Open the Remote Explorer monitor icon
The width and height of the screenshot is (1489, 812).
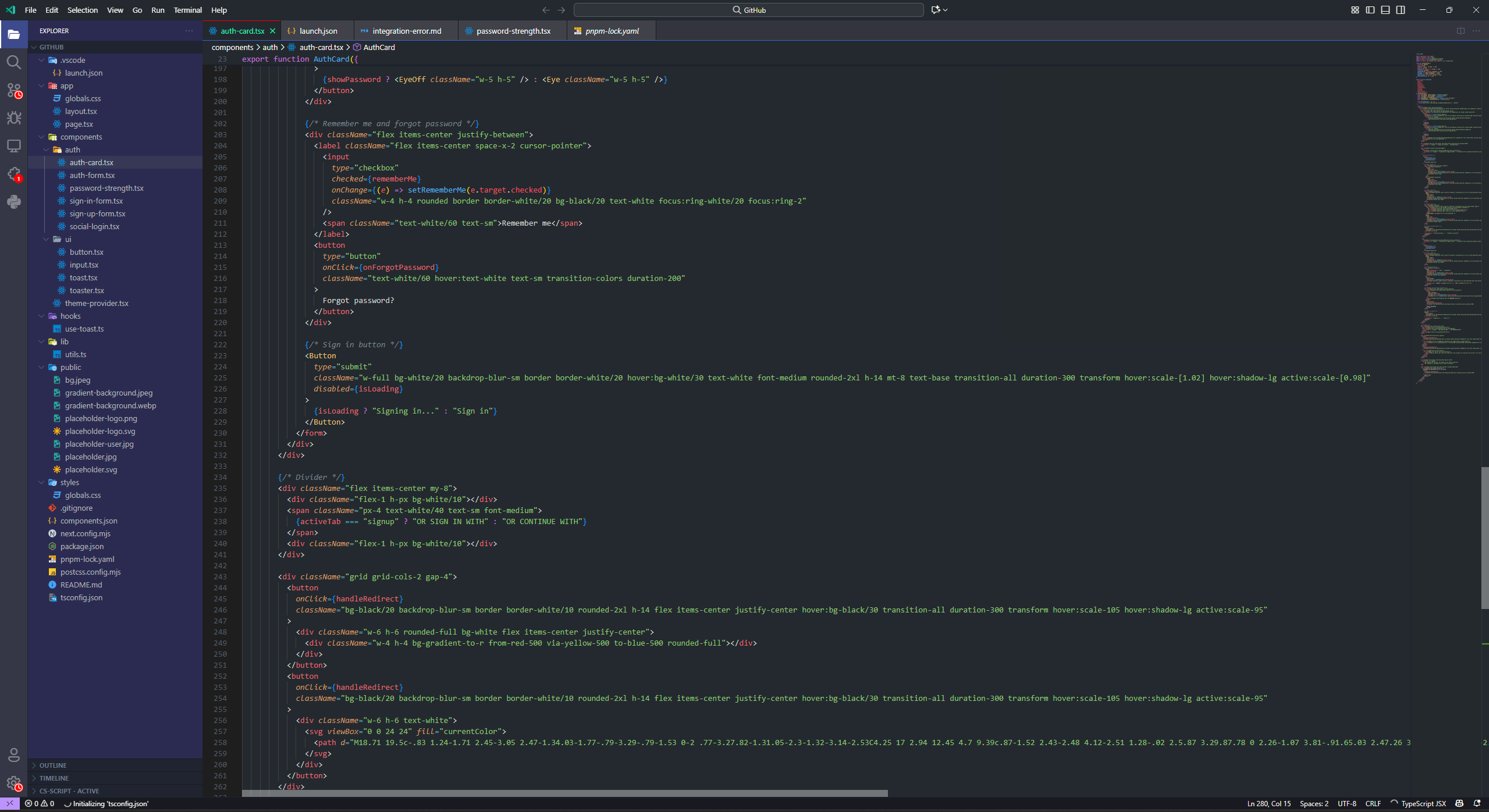point(14,146)
